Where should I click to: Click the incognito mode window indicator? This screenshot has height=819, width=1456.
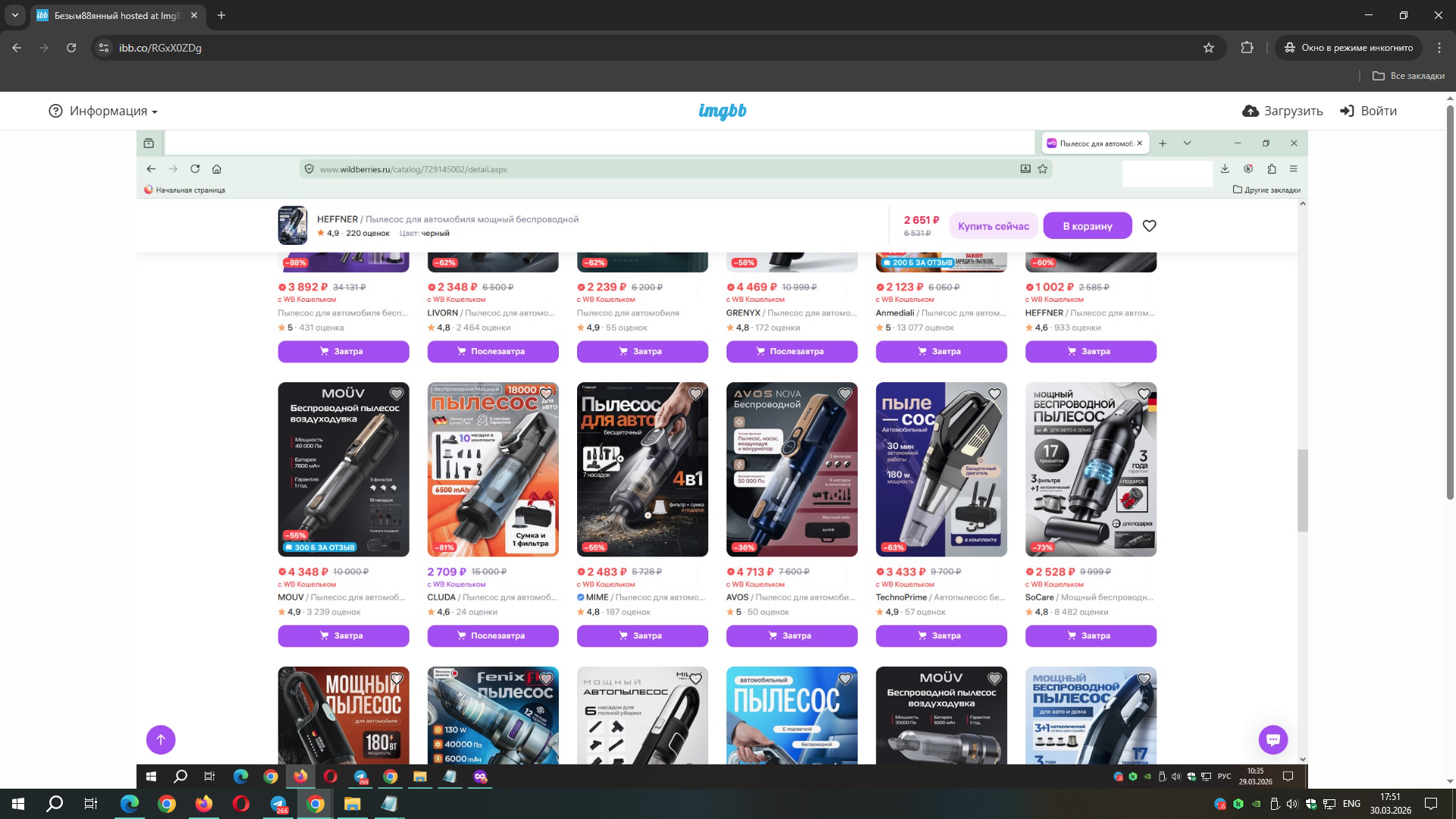pyautogui.click(x=1348, y=48)
